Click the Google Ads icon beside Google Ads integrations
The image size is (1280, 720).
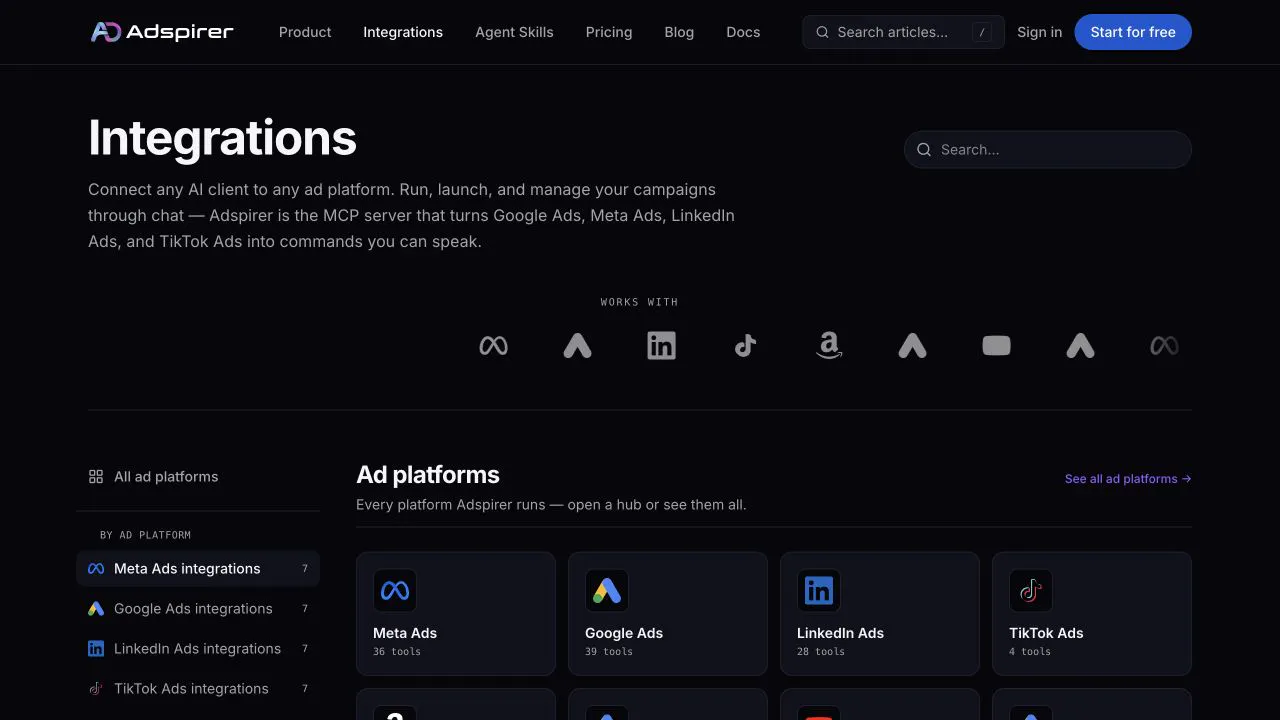pos(96,609)
